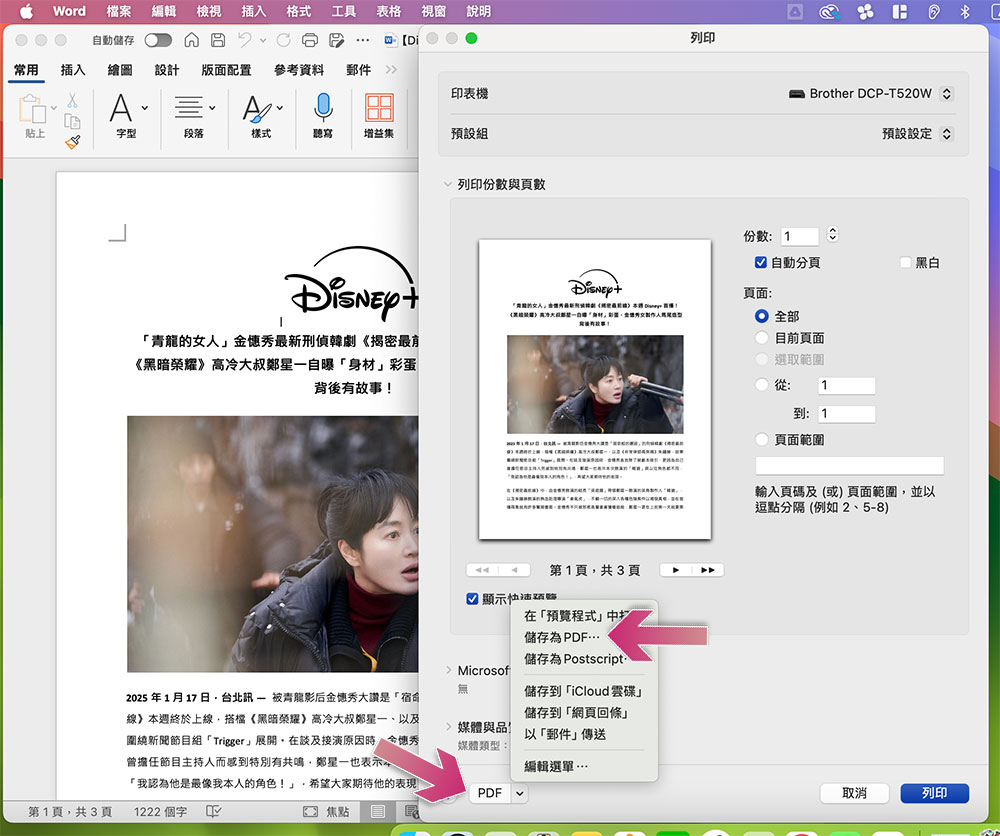Click the 取消 button
Image resolution: width=1000 pixels, height=836 pixels.
(x=854, y=793)
